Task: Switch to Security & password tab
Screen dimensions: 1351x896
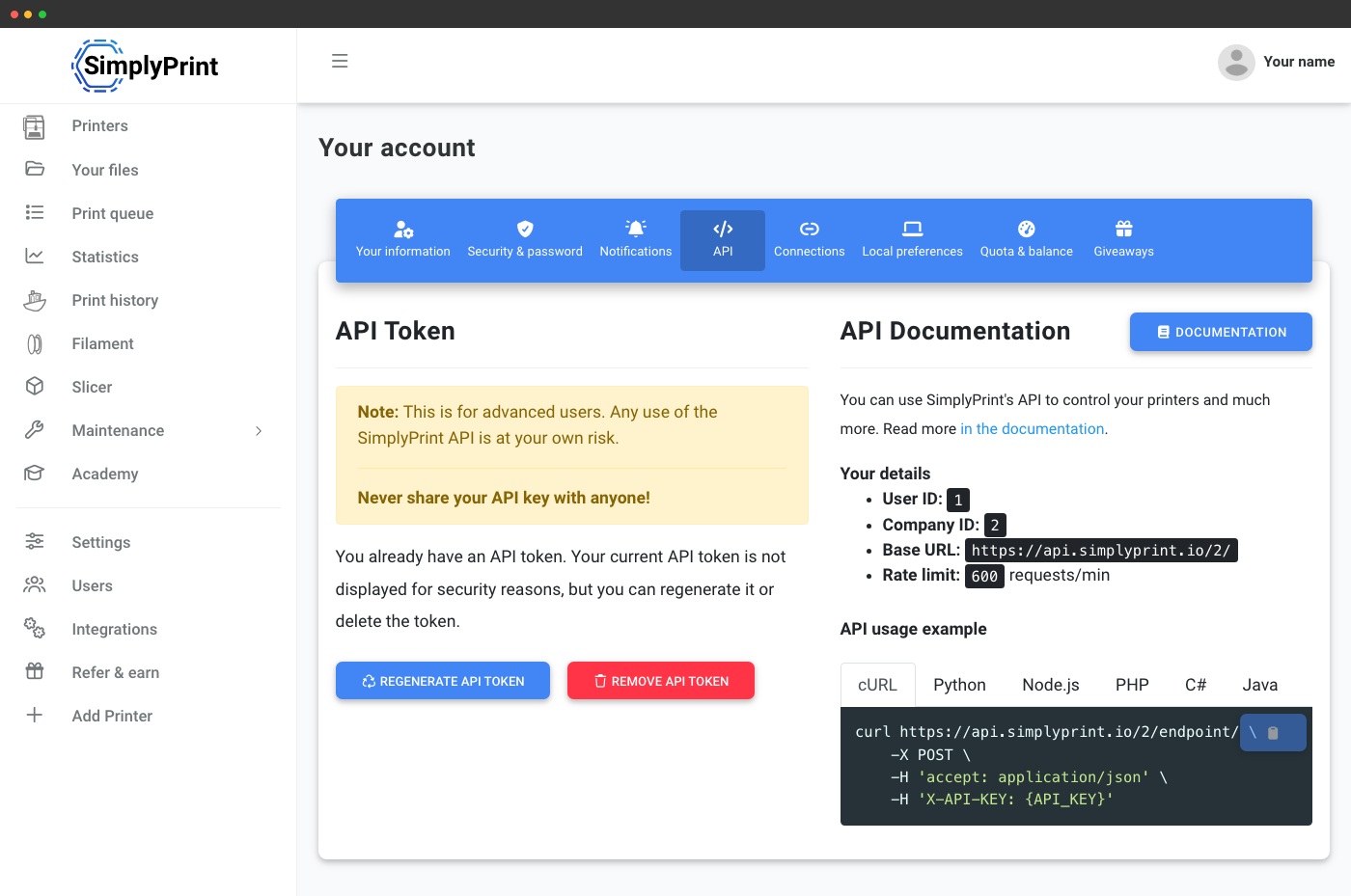Action: [525, 240]
